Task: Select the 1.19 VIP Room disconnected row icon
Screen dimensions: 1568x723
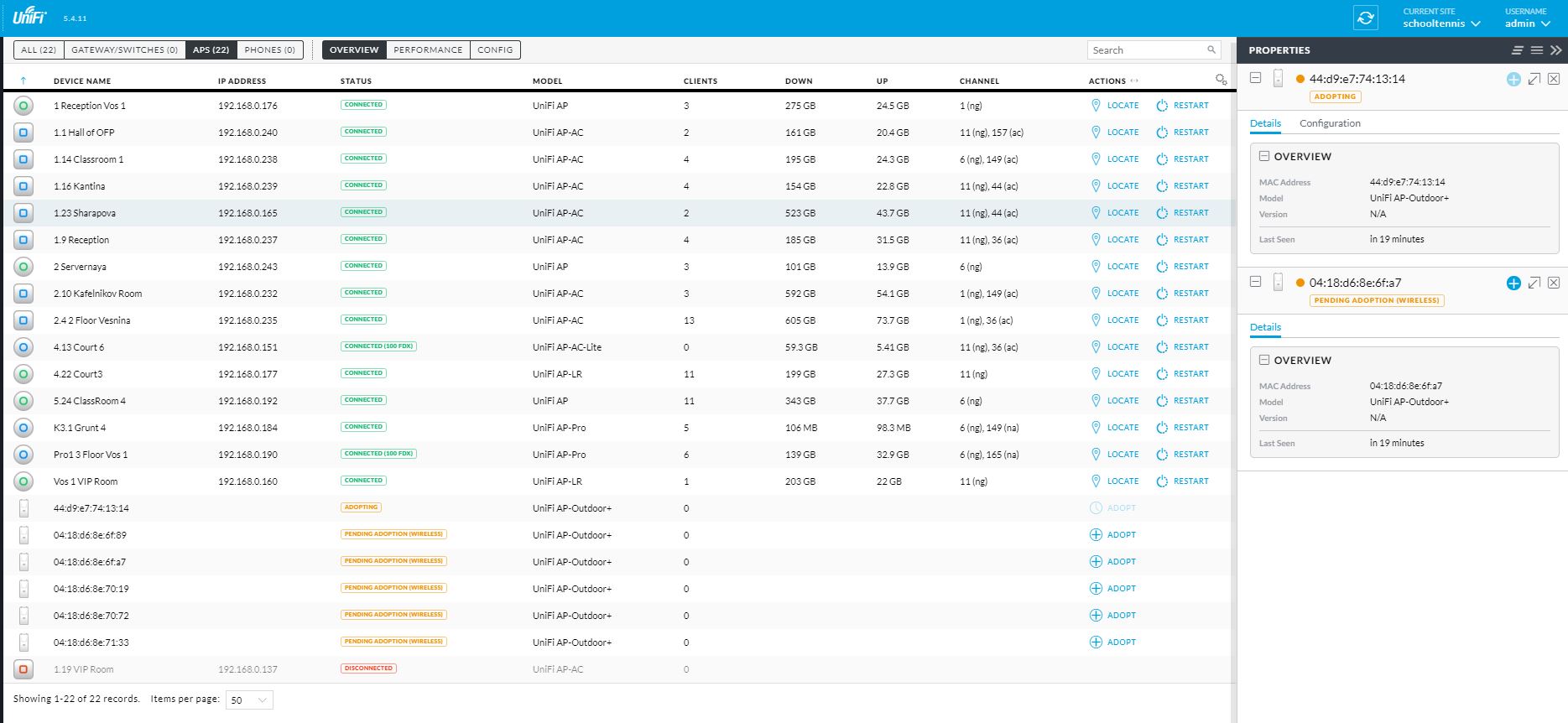Action: tap(23, 669)
